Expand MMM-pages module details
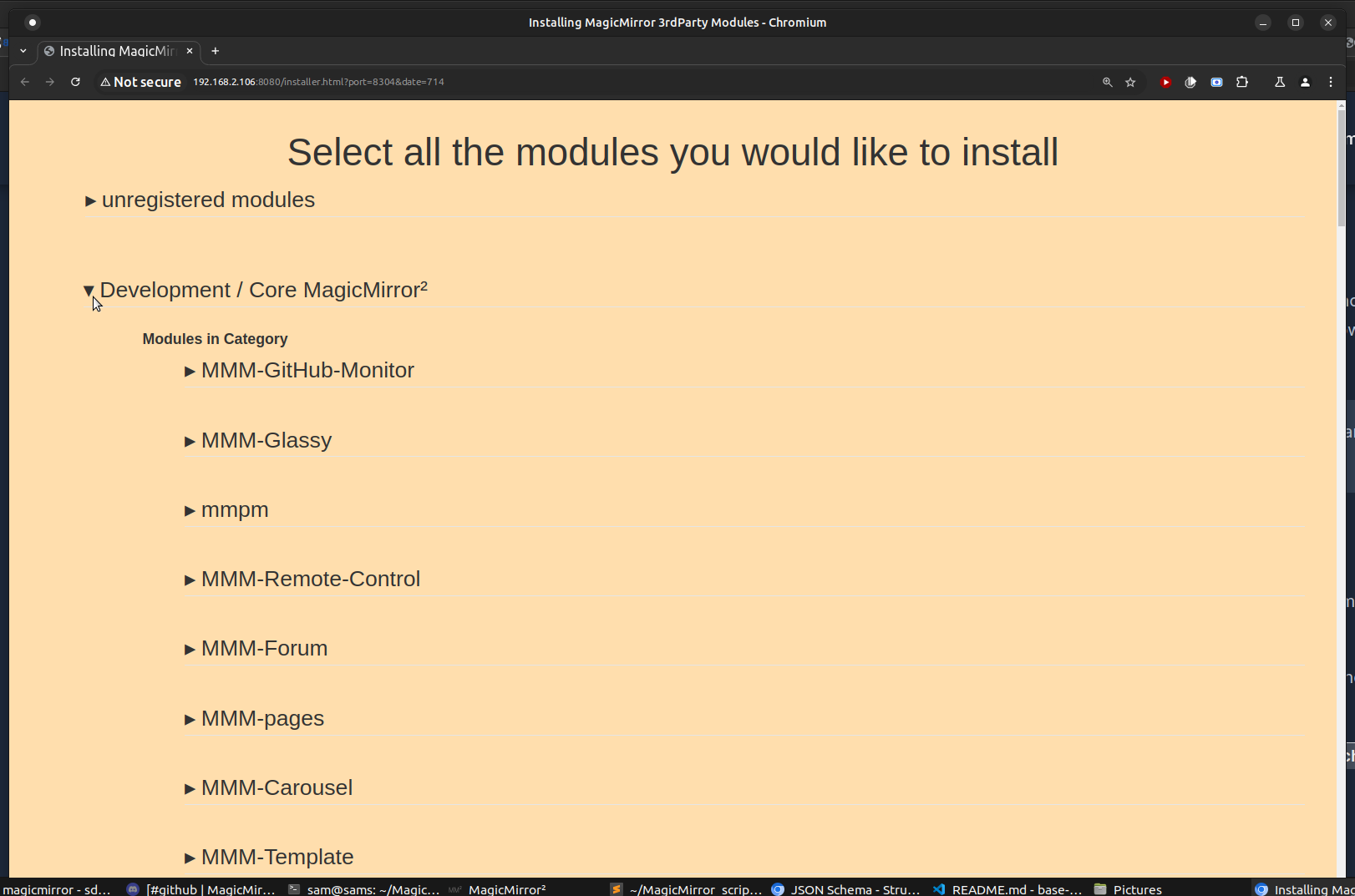 254,718
